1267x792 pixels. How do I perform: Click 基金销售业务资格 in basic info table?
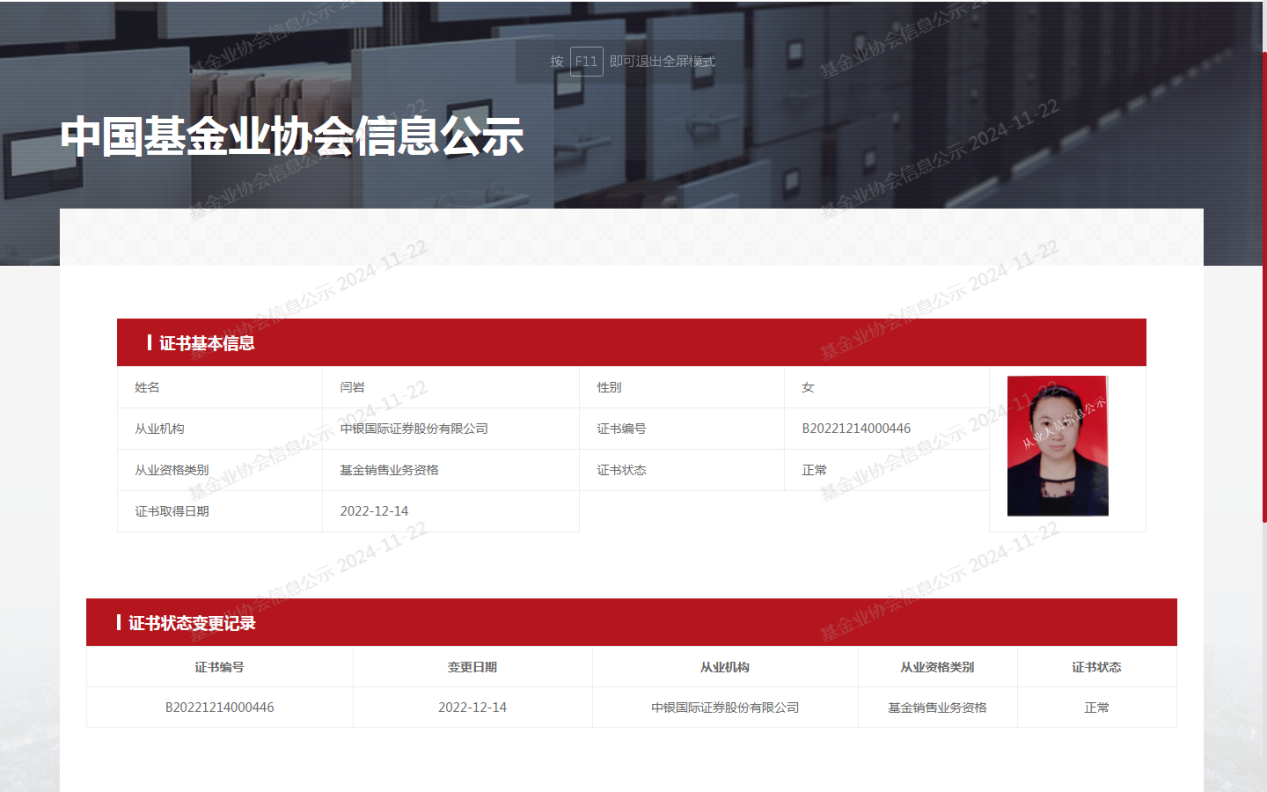[x=389, y=470]
